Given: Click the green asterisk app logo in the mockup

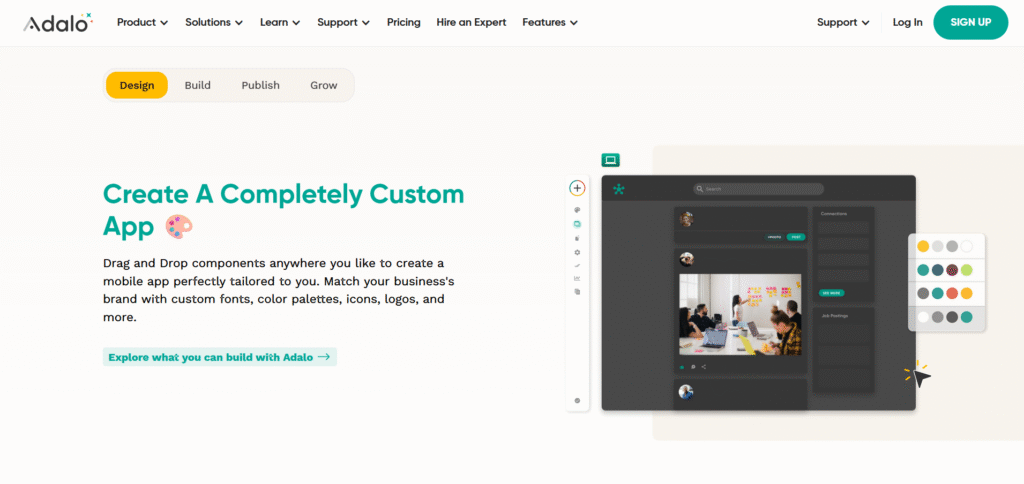Looking at the screenshot, I should tap(619, 189).
